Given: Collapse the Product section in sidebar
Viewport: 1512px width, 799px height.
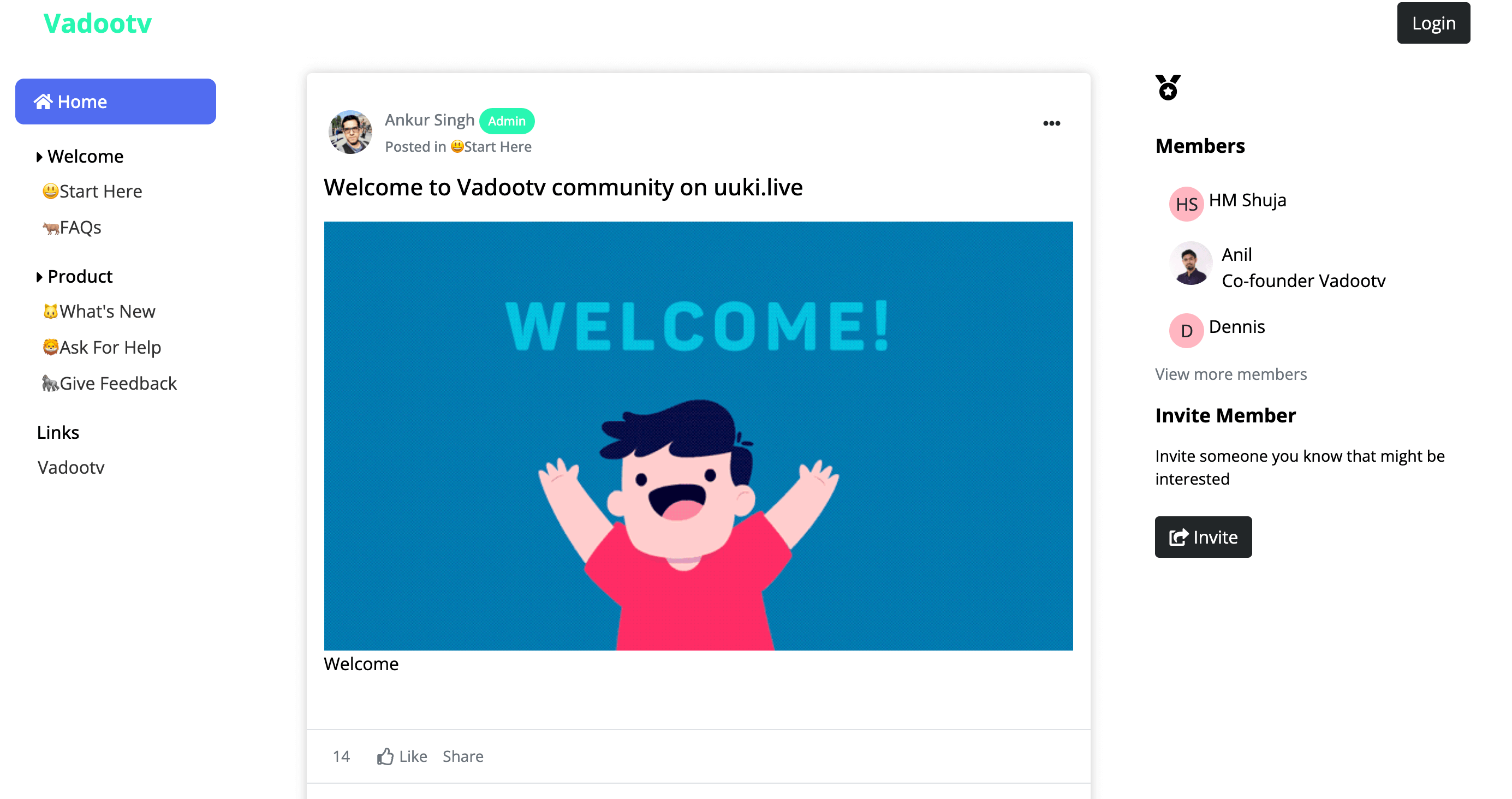Looking at the screenshot, I should pos(39,277).
